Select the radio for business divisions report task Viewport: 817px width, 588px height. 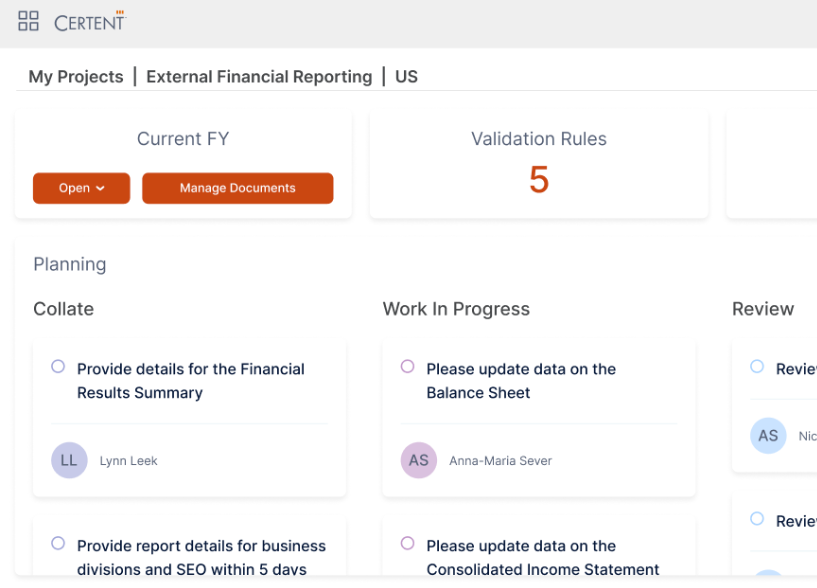58,543
